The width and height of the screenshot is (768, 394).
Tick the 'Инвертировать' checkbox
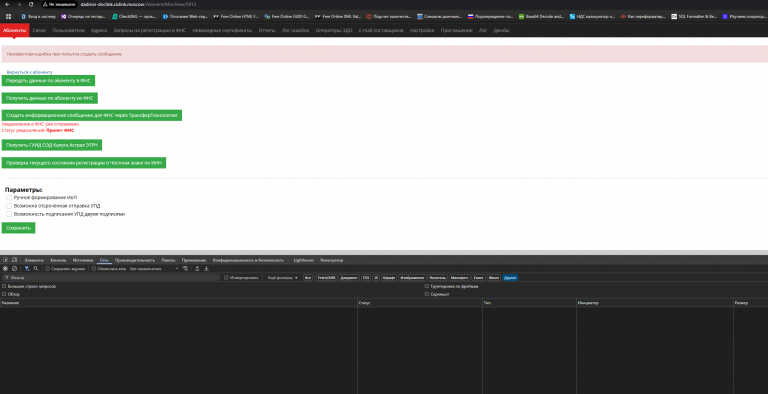coord(226,278)
